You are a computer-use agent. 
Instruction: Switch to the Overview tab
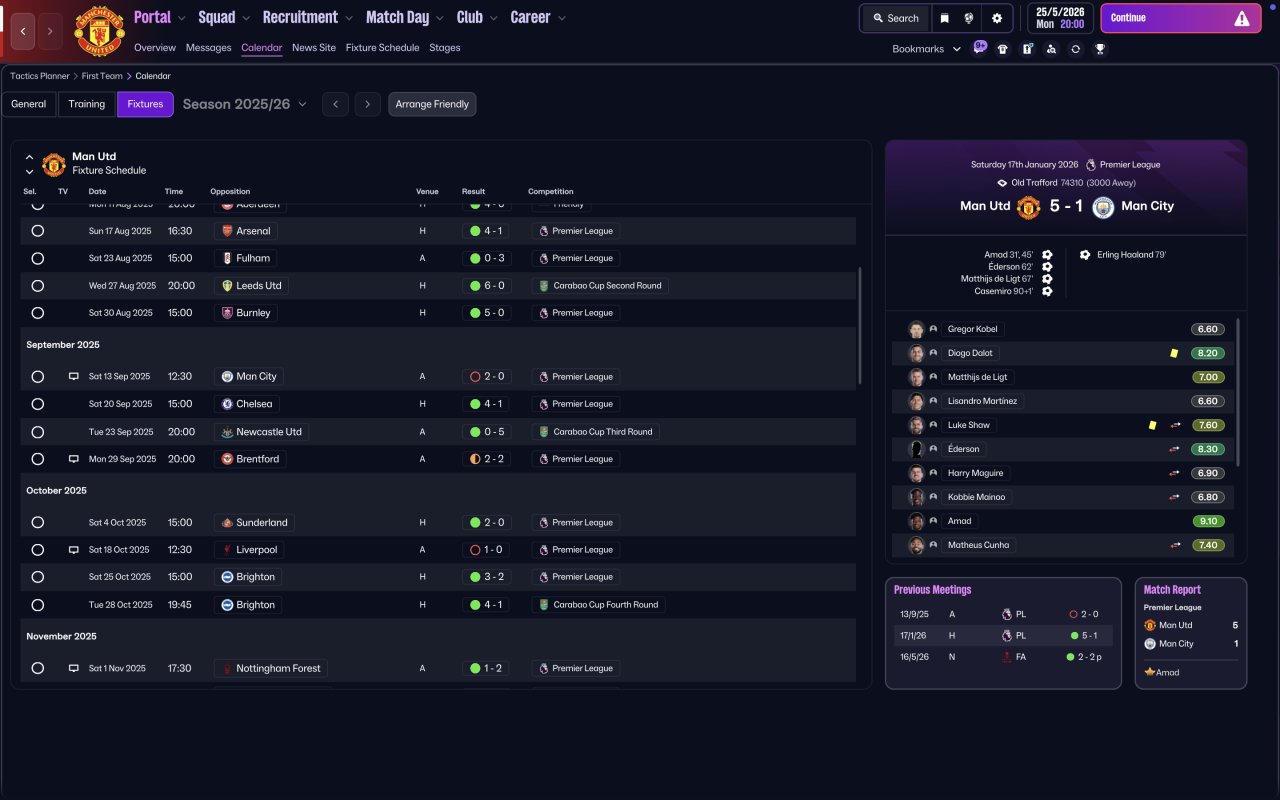coord(155,48)
